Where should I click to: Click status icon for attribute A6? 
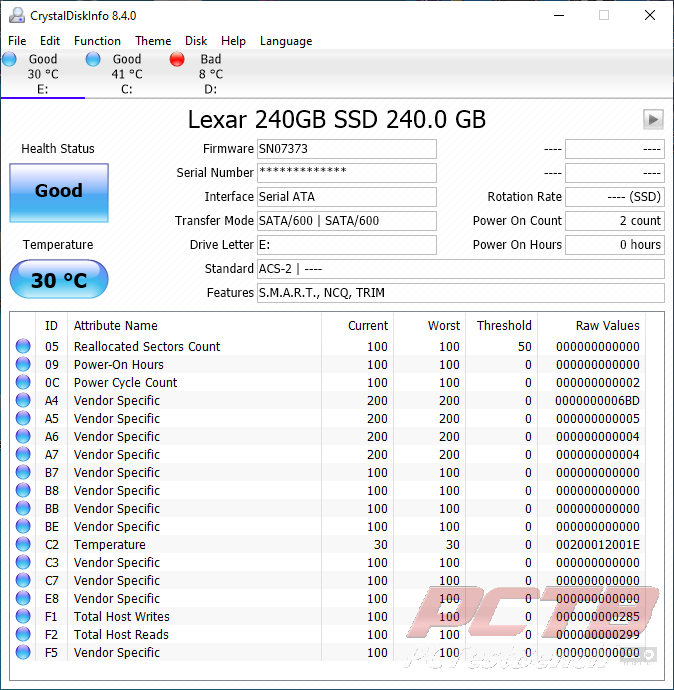(x=23, y=437)
